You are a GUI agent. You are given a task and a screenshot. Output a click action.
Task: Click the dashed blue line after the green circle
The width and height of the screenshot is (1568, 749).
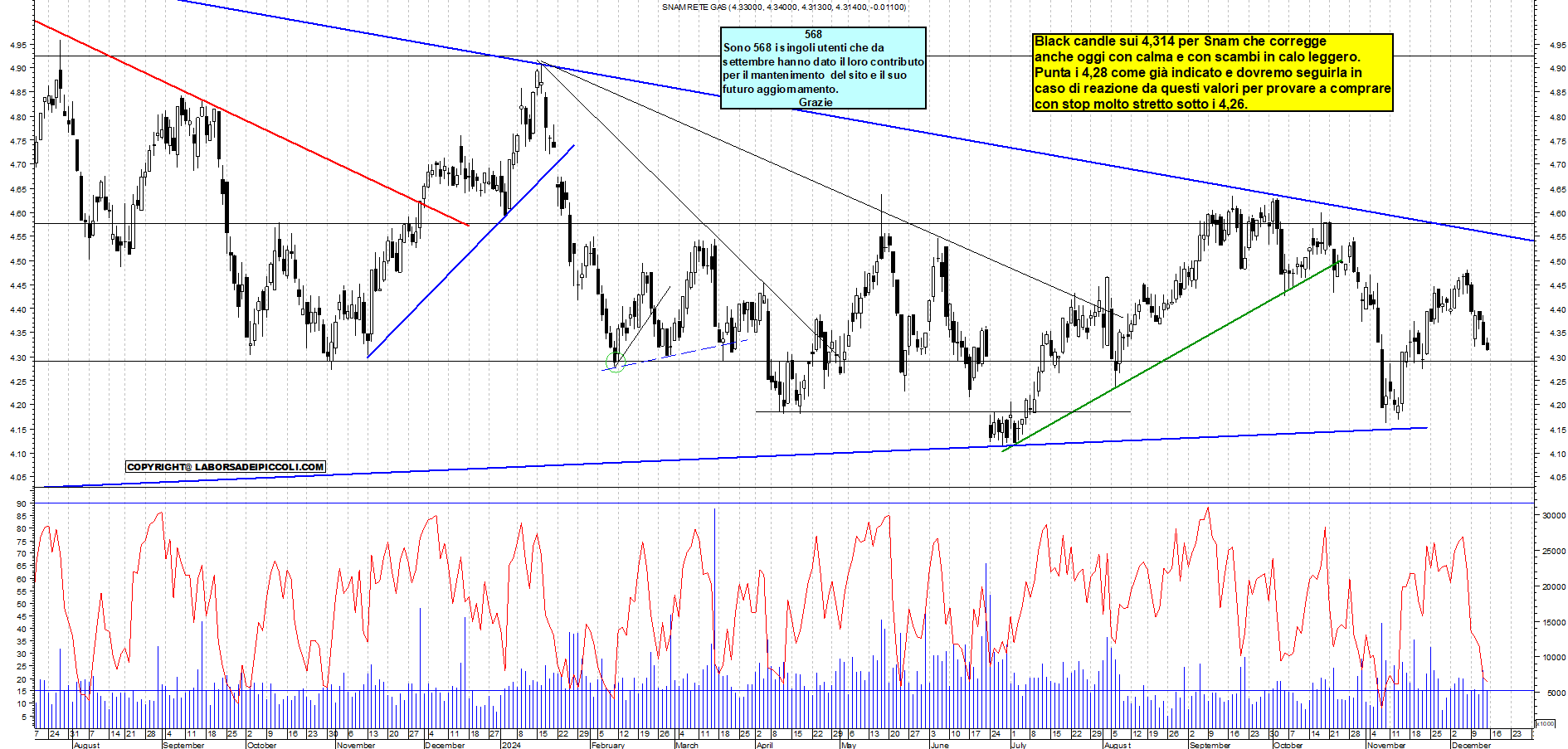click(x=676, y=354)
